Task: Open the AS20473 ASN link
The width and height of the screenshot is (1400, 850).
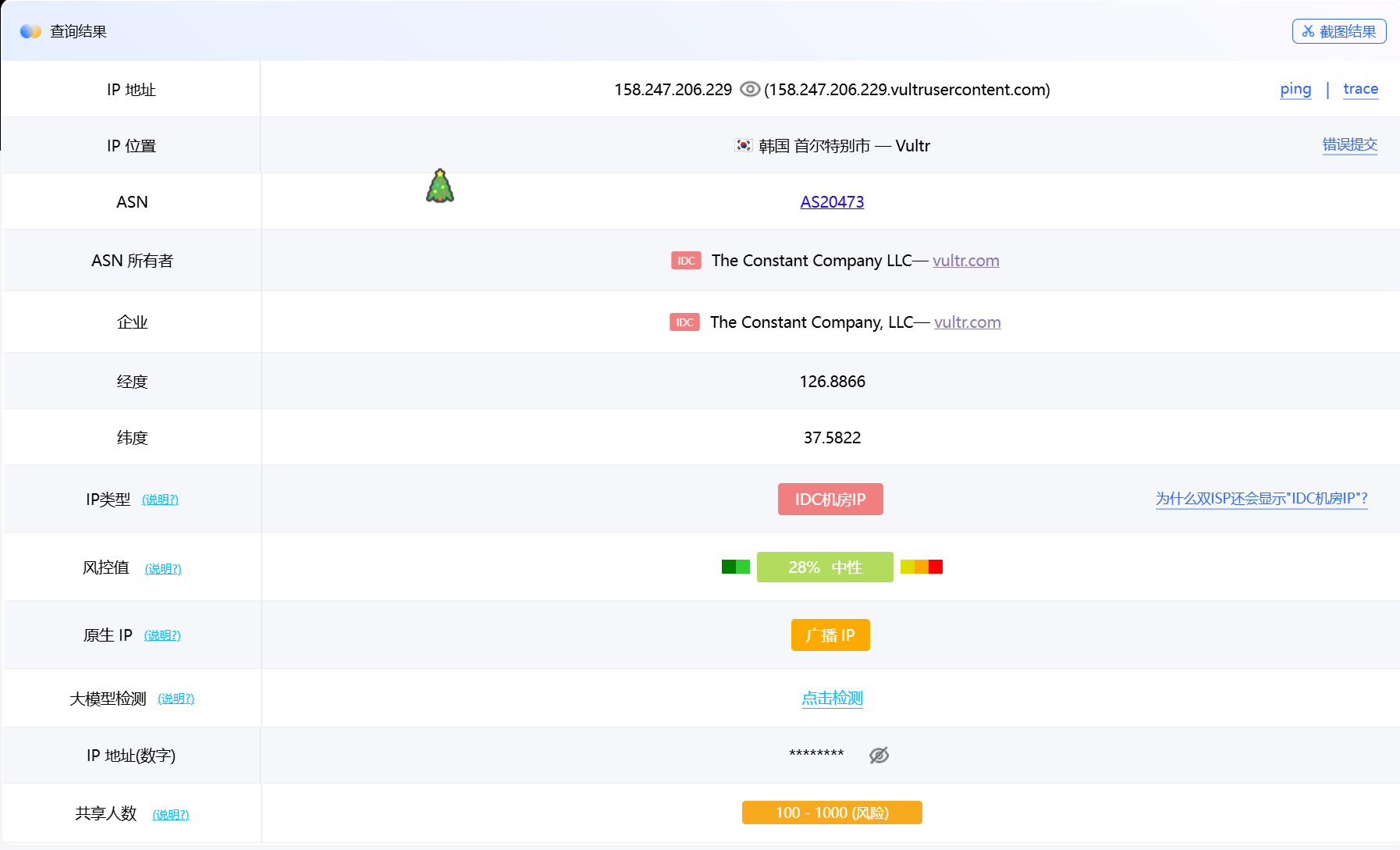Action: pyautogui.click(x=832, y=202)
